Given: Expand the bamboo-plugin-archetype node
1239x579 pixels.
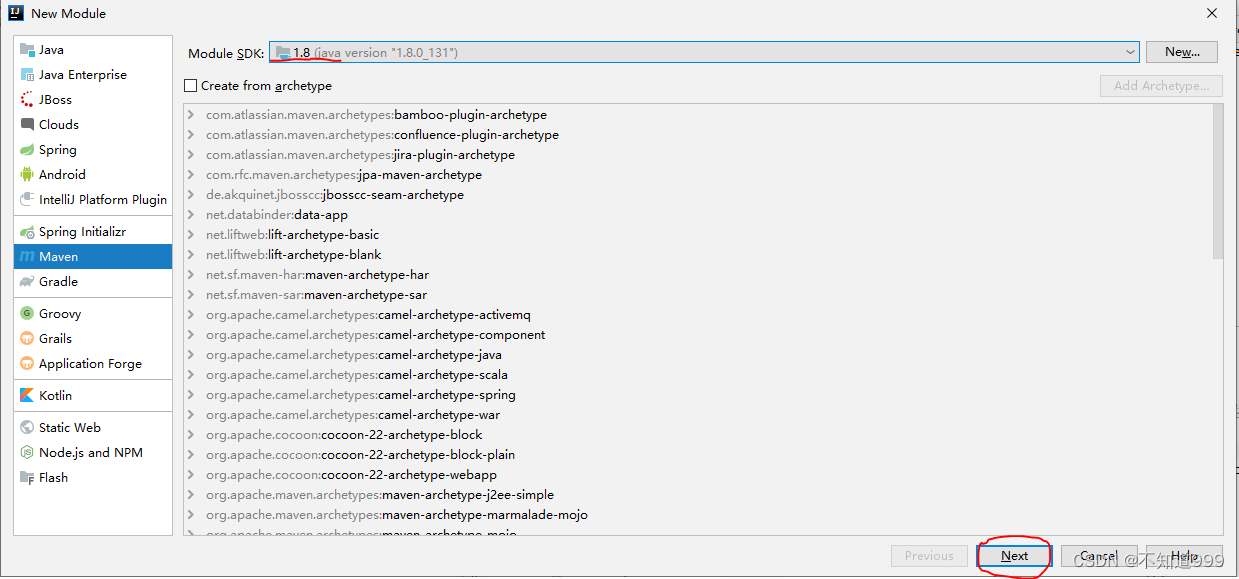Looking at the screenshot, I should coord(191,115).
